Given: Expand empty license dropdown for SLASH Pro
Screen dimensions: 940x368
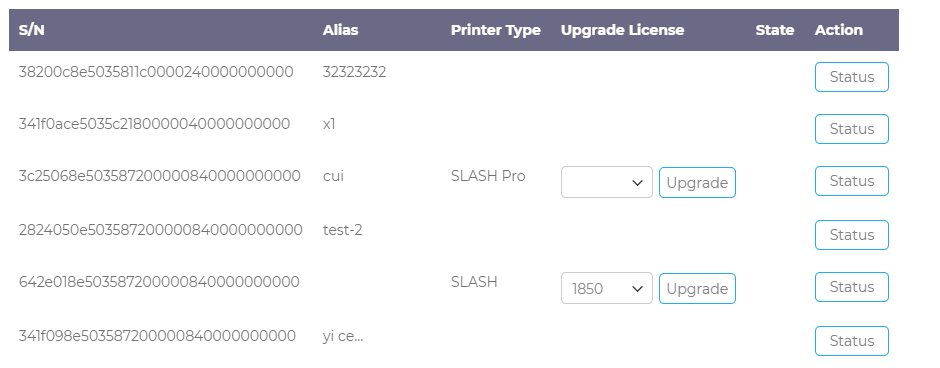Looking at the screenshot, I should point(607,182).
